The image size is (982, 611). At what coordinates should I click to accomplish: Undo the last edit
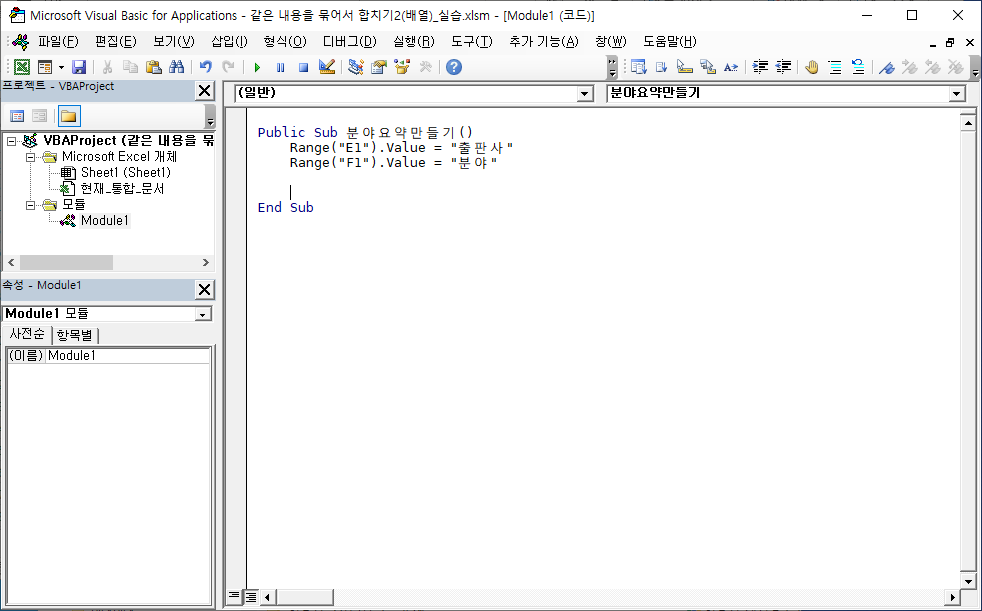[205, 67]
